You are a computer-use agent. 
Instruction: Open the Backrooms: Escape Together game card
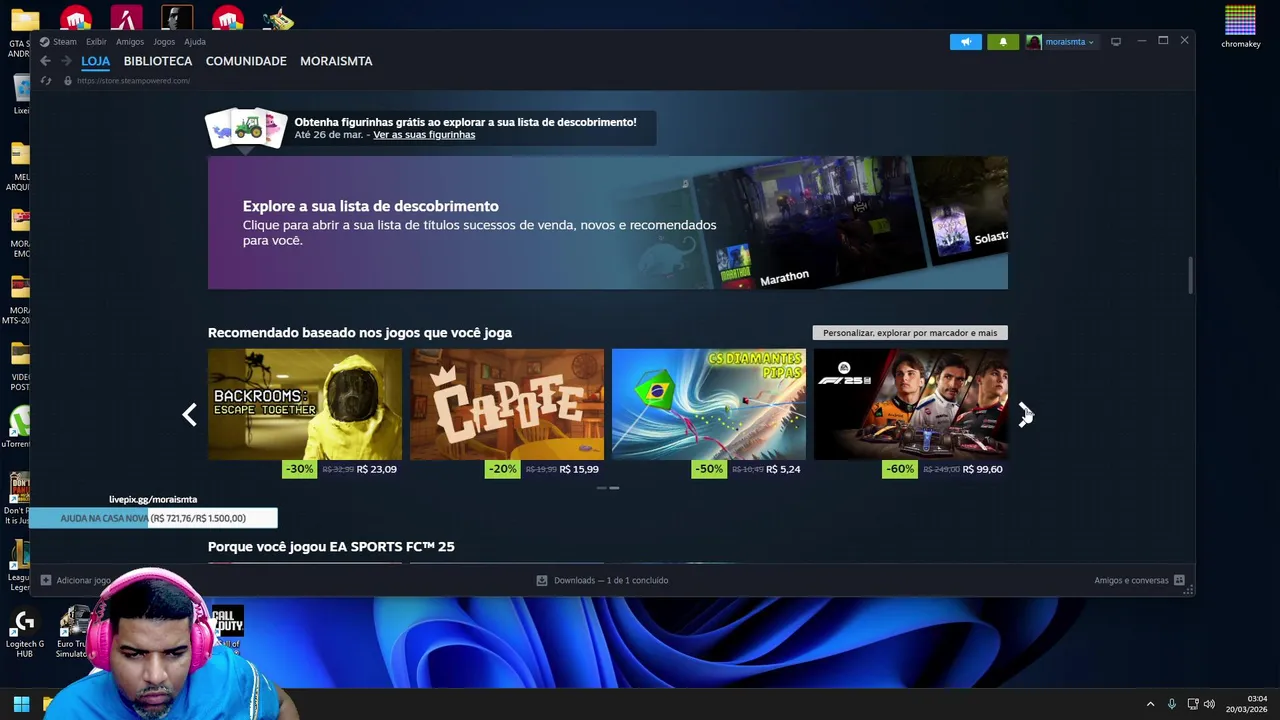point(305,404)
